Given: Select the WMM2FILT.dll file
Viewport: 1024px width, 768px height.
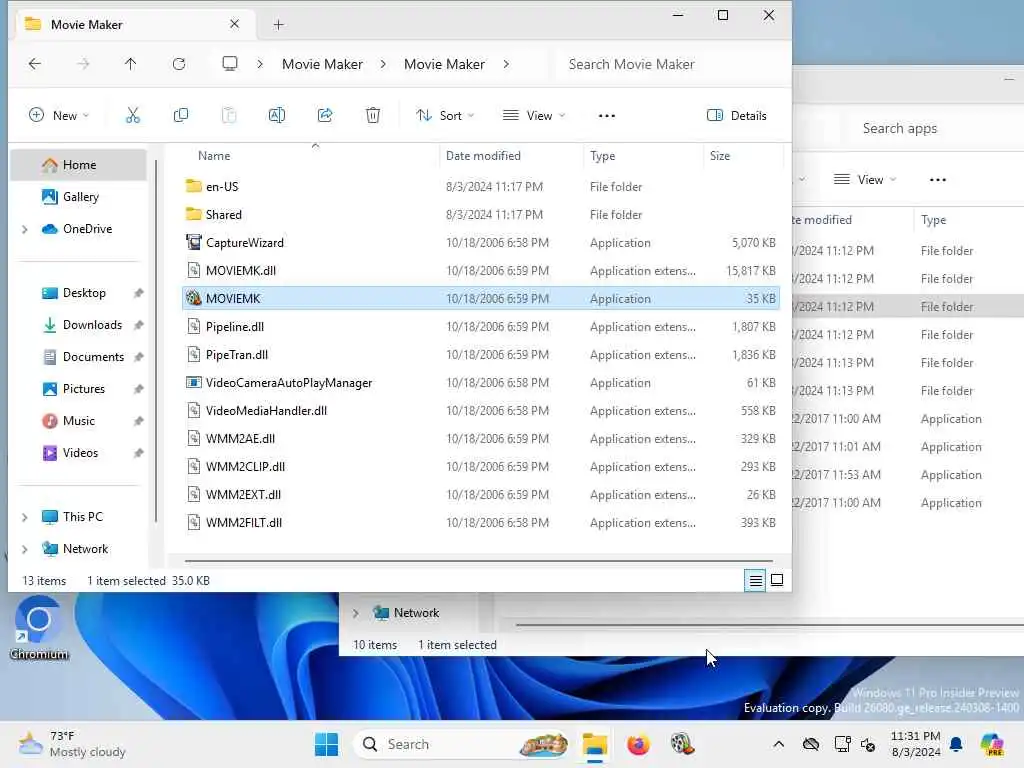Looking at the screenshot, I should [x=481, y=522].
